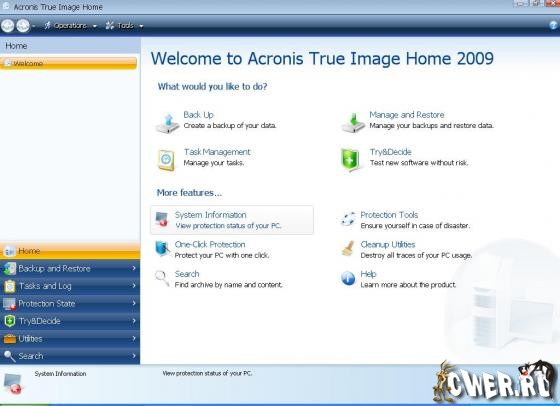Open the Task Management link
The image size is (560, 406).
coord(217,152)
